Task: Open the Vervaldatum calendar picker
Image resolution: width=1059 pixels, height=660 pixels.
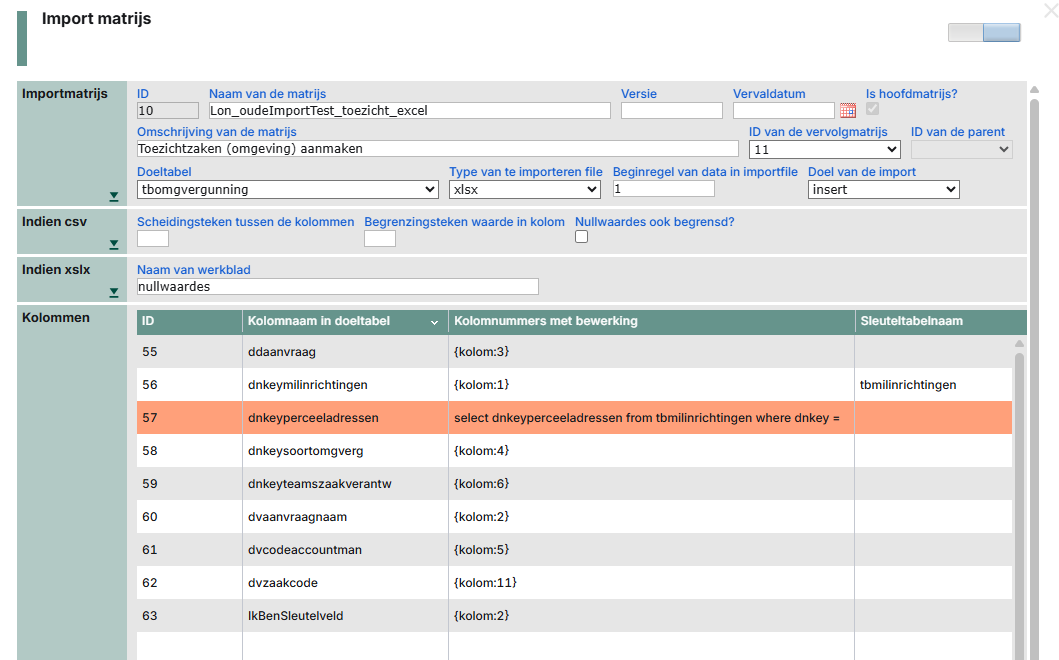Action: (848, 111)
